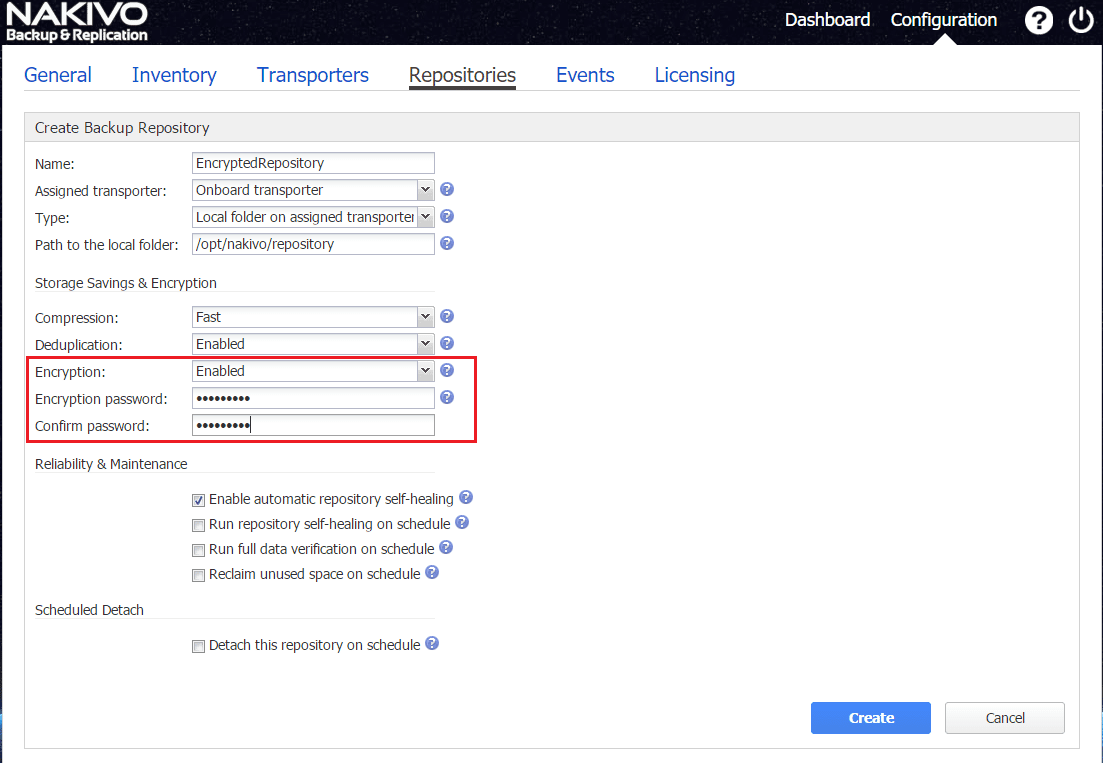The width and height of the screenshot is (1103, 763).
Task: Open the Licensing tab
Action: click(694, 75)
